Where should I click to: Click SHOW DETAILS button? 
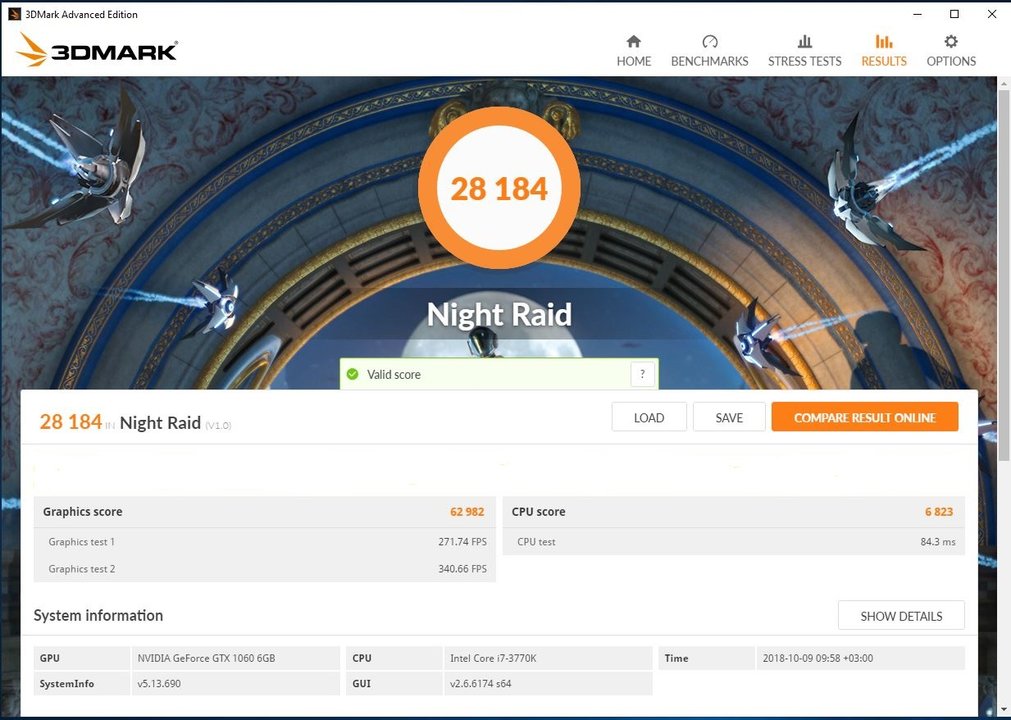901,616
